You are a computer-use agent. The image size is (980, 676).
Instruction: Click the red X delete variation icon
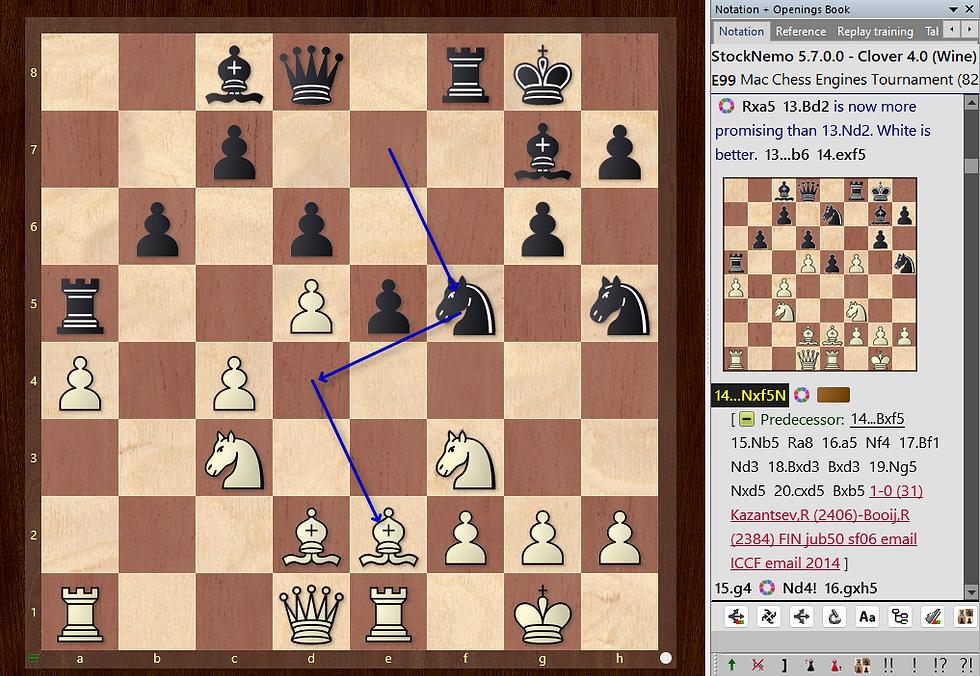(758, 665)
